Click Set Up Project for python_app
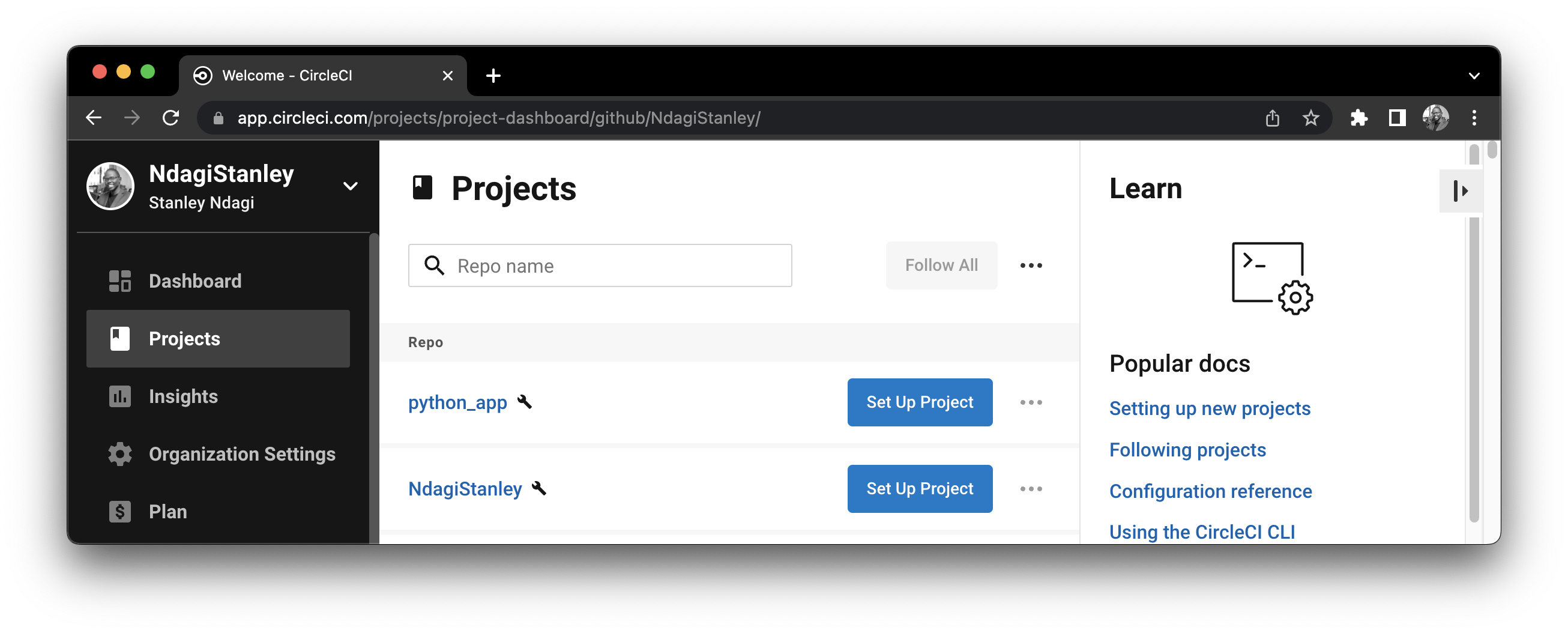 919,402
